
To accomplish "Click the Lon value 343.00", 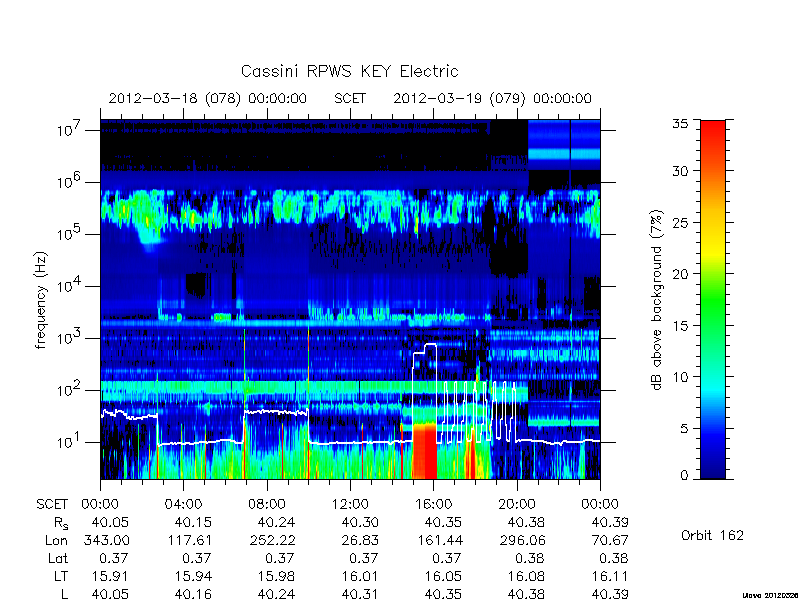I will (x=107, y=540).
